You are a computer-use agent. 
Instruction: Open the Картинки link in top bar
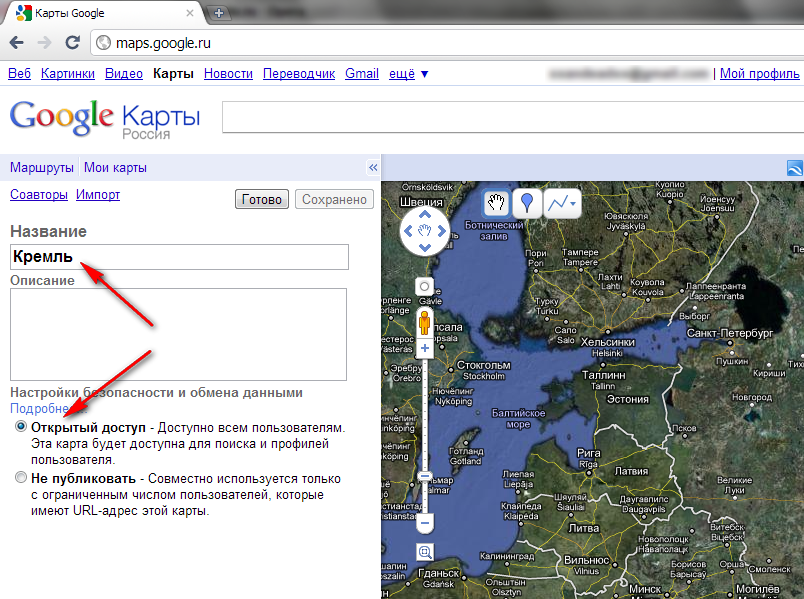click(x=68, y=74)
